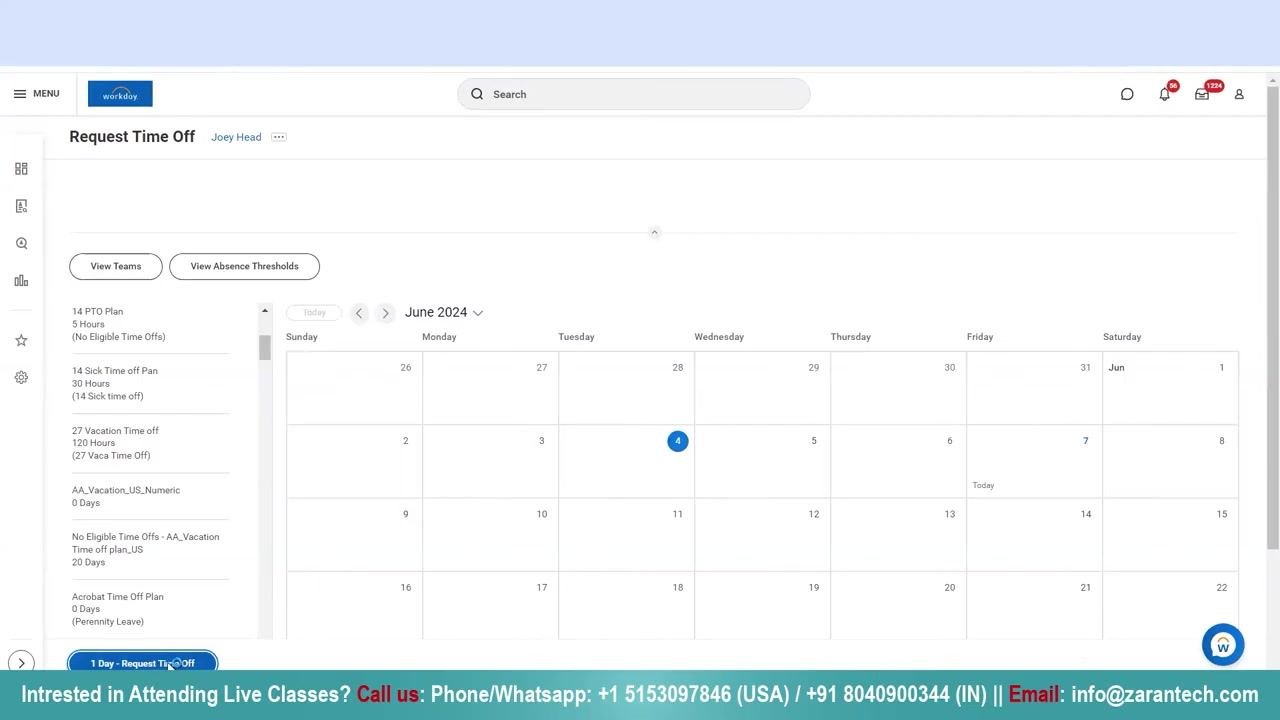
Task: Focus the Search input field
Action: (634, 94)
